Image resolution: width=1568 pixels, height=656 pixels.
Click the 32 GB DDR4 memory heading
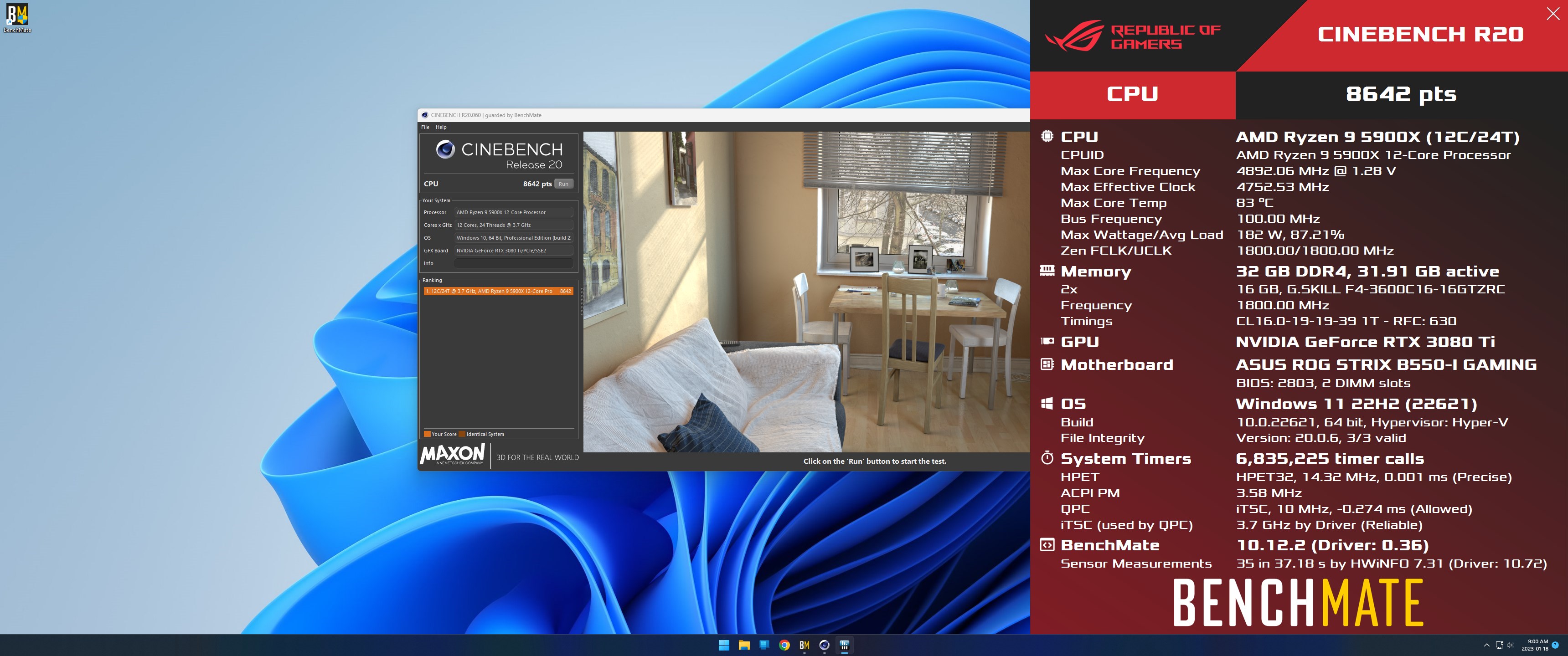(1367, 272)
